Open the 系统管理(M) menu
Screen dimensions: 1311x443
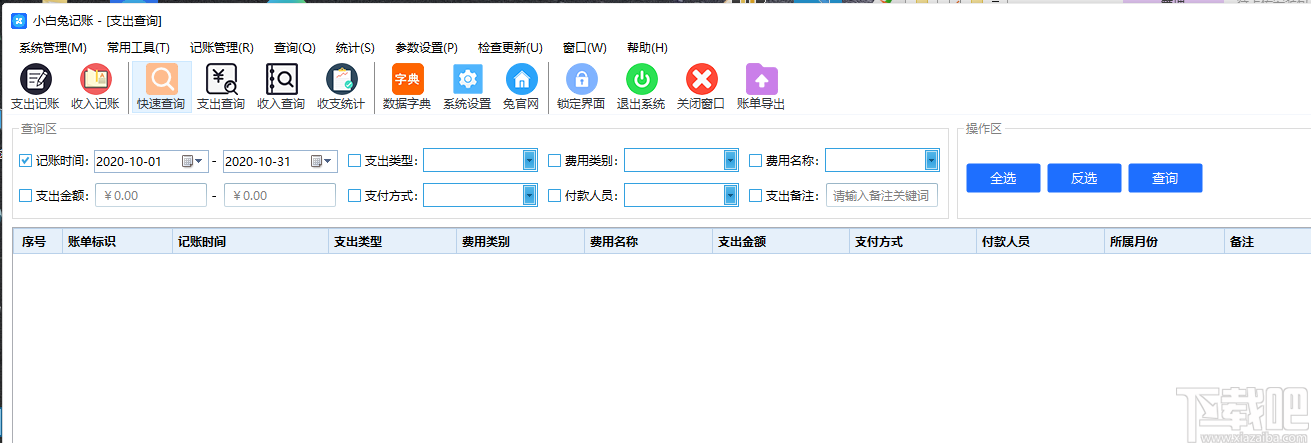[53, 48]
